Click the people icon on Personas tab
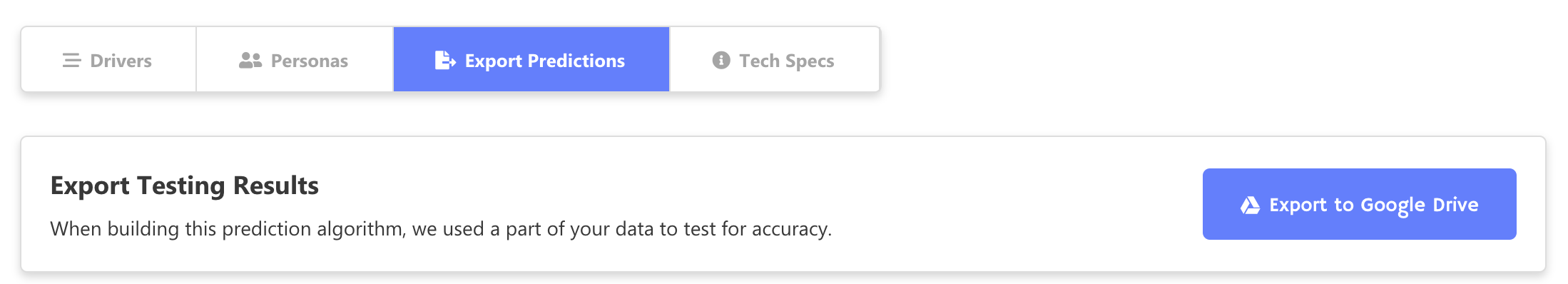The width and height of the screenshot is (1568, 284). (250, 61)
